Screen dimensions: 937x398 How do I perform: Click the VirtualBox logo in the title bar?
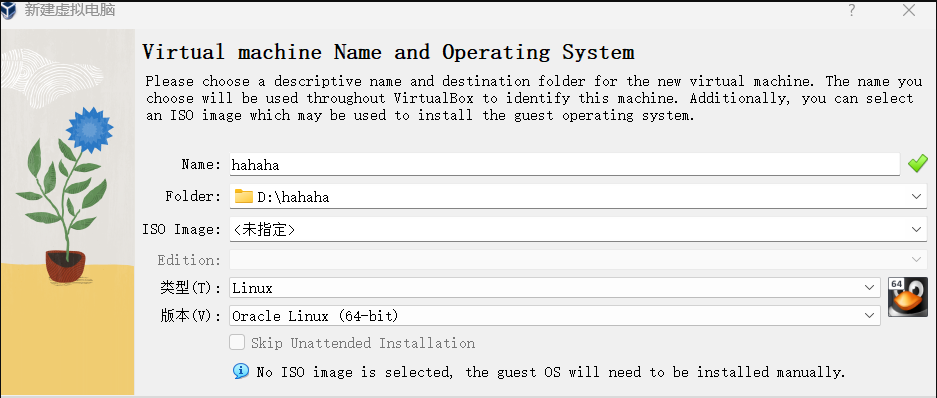[9, 10]
